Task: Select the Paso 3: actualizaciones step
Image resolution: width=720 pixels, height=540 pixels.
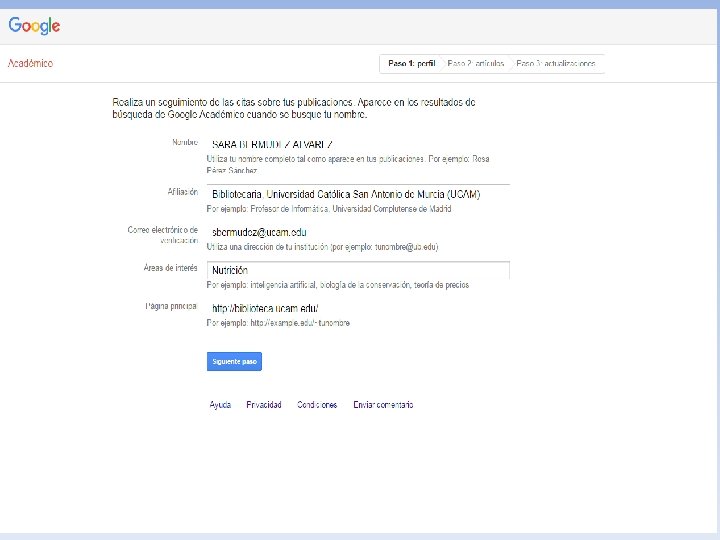Action: coord(556,63)
